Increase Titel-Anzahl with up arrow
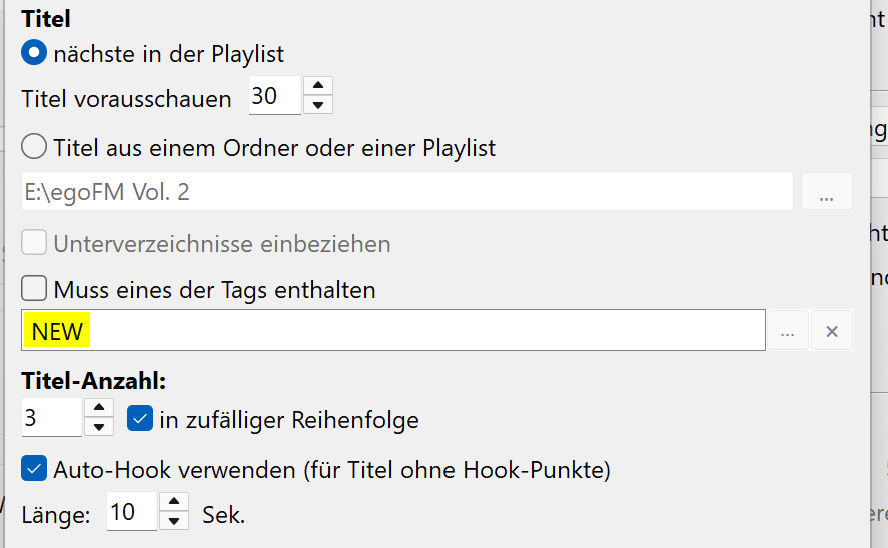The image size is (888, 548). click(99, 408)
